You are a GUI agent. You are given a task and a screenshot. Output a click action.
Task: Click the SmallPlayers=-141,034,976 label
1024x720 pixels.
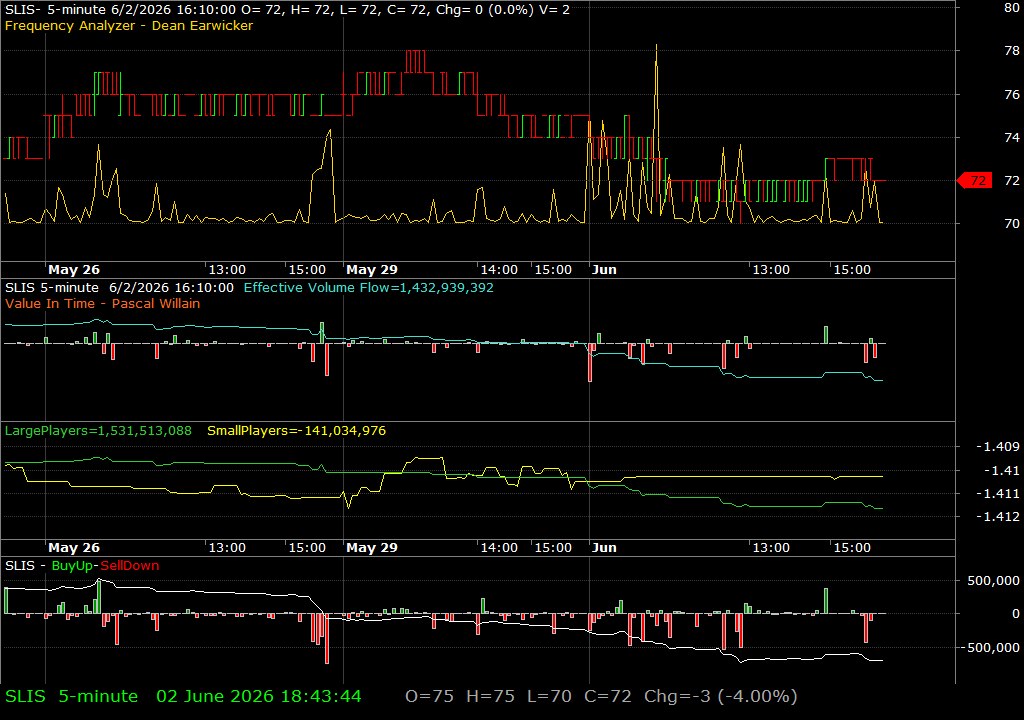click(x=296, y=431)
